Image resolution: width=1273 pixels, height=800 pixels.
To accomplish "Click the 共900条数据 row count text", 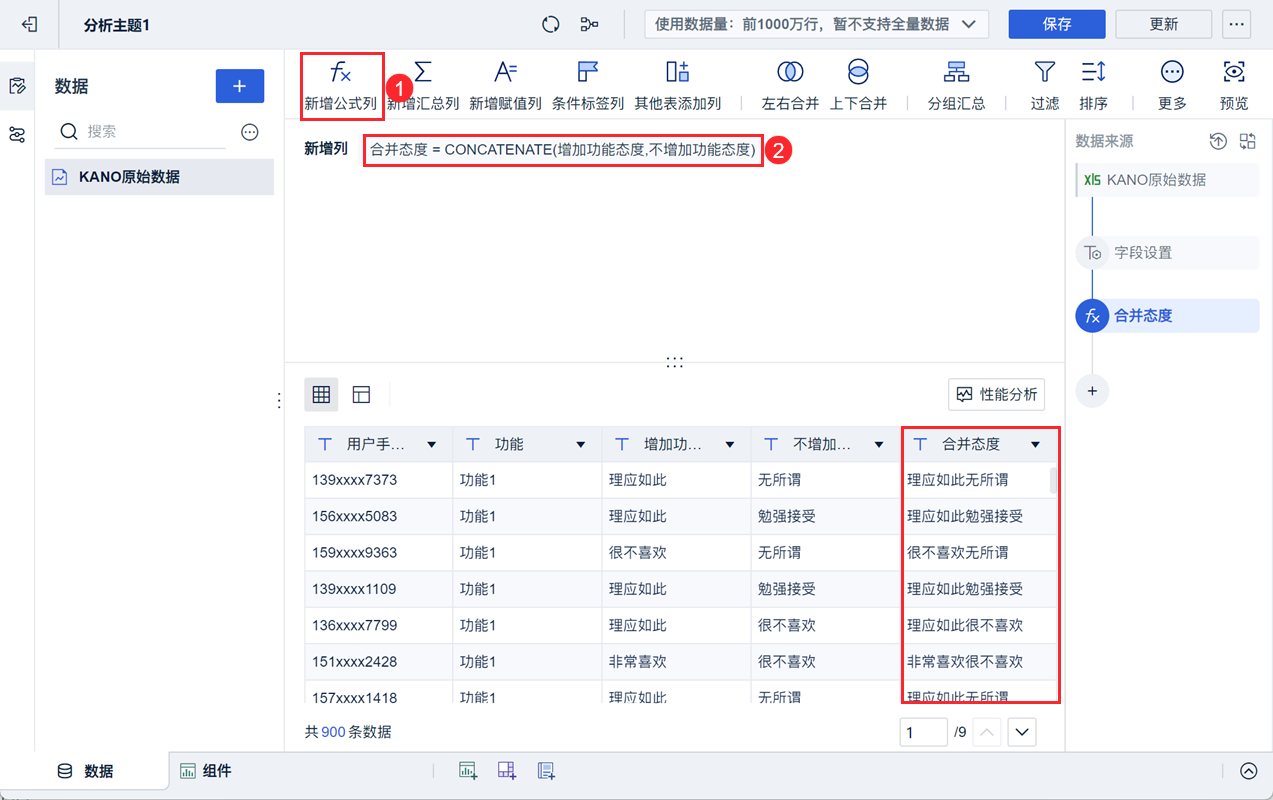I will tap(348, 732).
